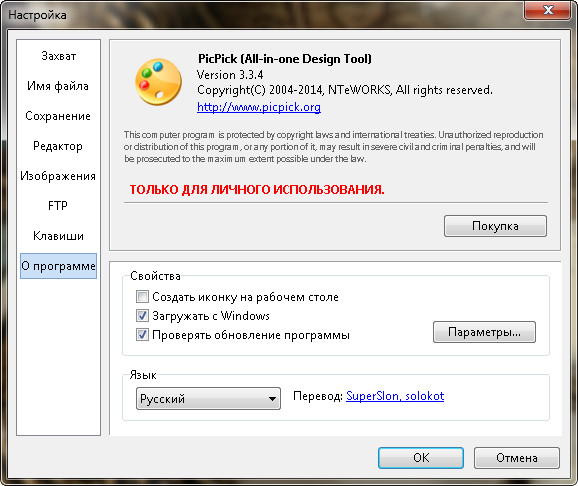The width and height of the screenshot is (578, 486).
Task: Close the Настройка dialog window
Action: click(x=547, y=10)
